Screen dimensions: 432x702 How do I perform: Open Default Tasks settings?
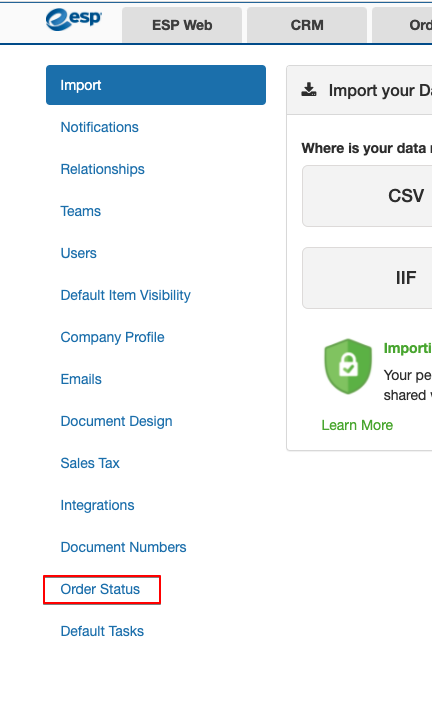102,631
